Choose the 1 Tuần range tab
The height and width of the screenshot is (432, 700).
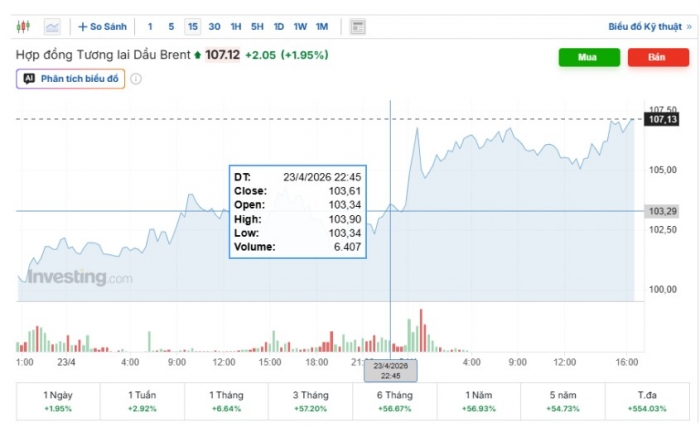click(142, 402)
